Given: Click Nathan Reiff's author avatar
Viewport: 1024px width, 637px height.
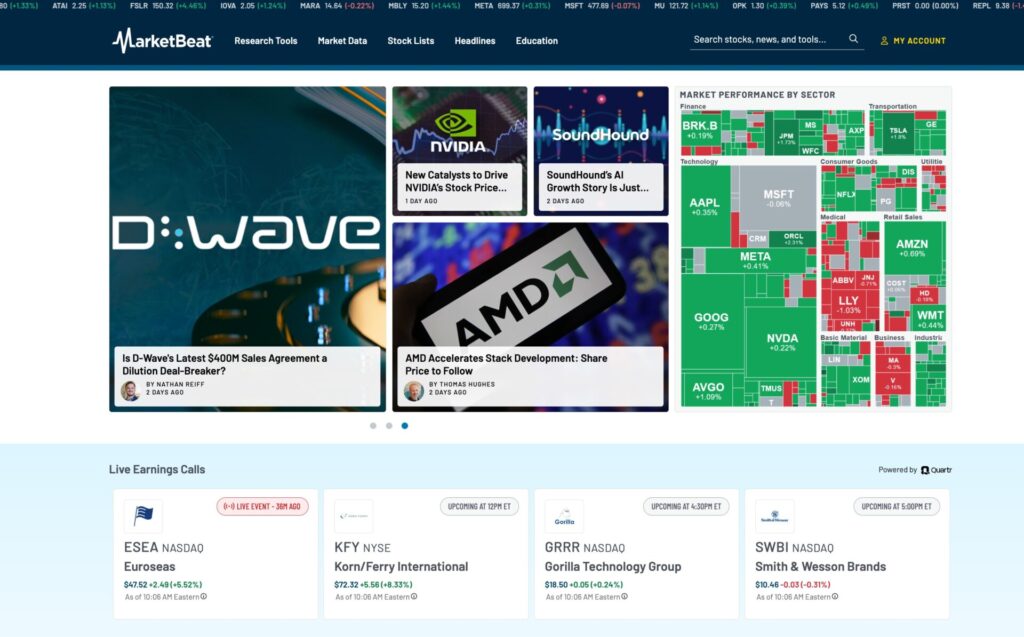Looking at the screenshot, I should coord(130,390).
